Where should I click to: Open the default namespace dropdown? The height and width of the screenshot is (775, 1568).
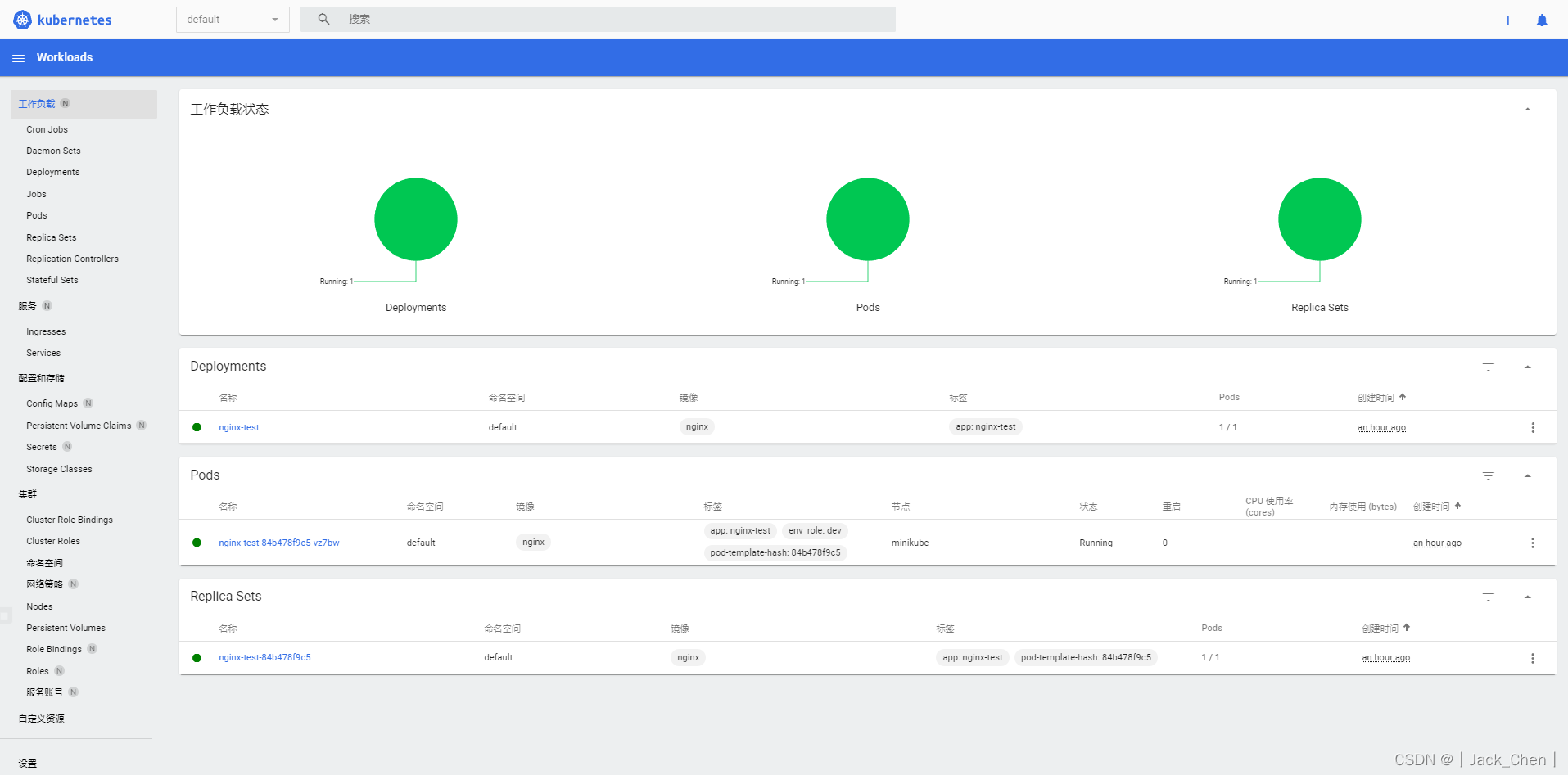pos(233,20)
